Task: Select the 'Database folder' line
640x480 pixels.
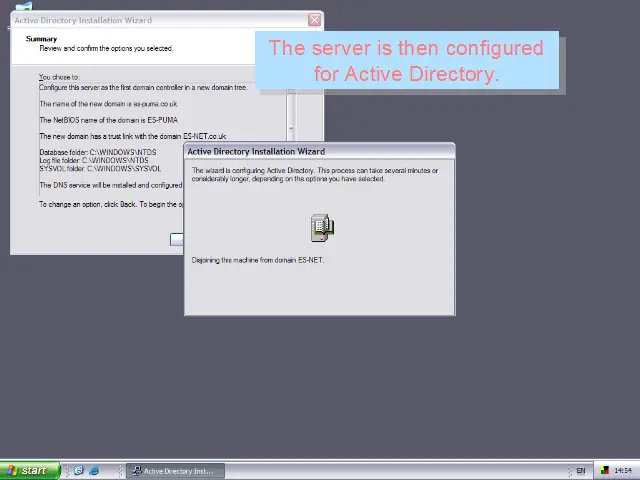Action: (x=98, y=152)
